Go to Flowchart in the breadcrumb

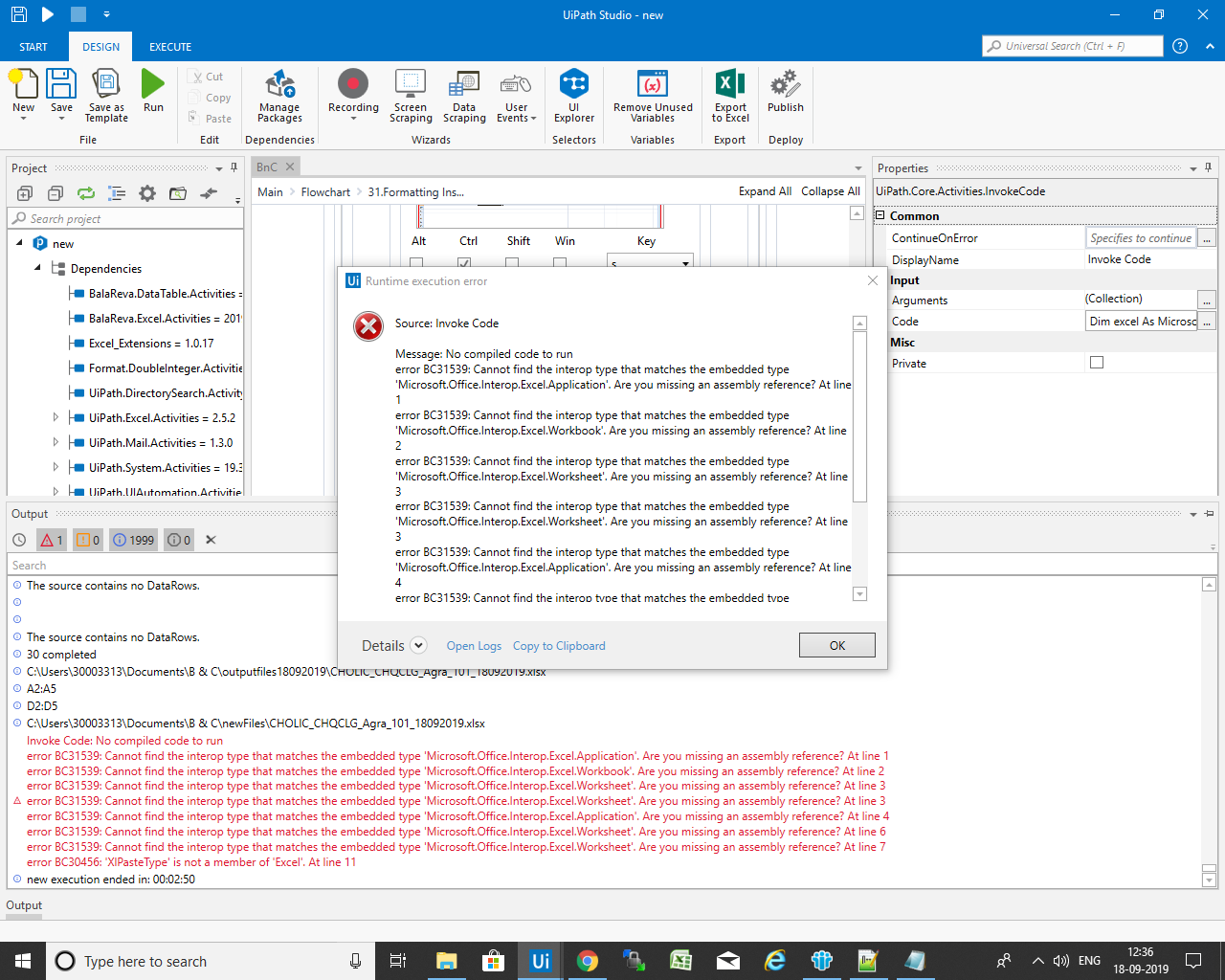tap(325, 191)
